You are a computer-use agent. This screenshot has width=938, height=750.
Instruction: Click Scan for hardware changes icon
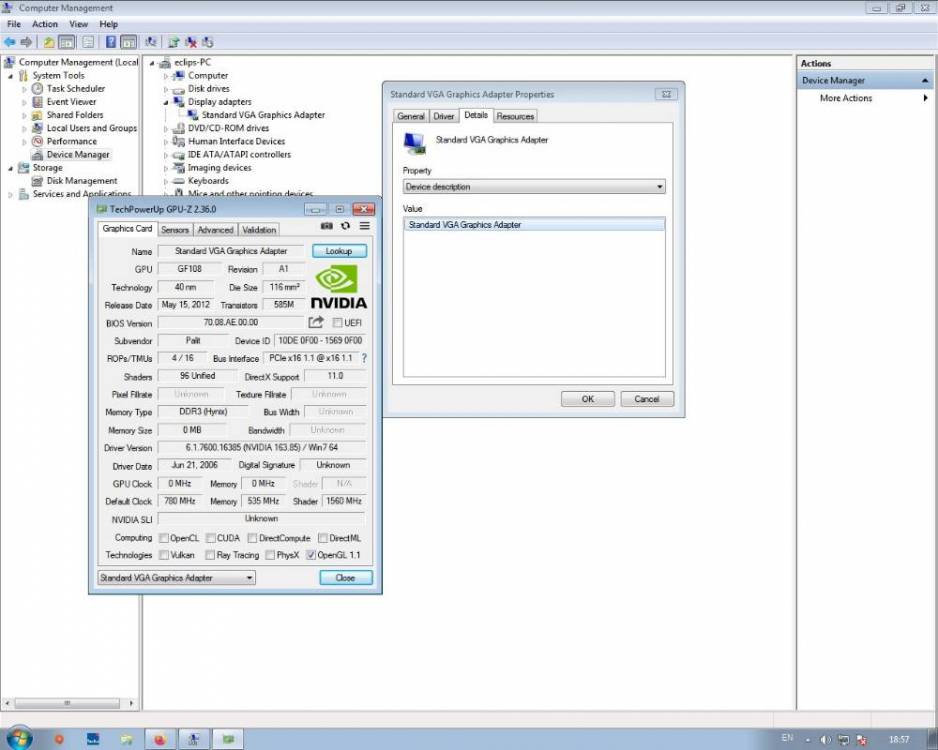pos(151,42)
